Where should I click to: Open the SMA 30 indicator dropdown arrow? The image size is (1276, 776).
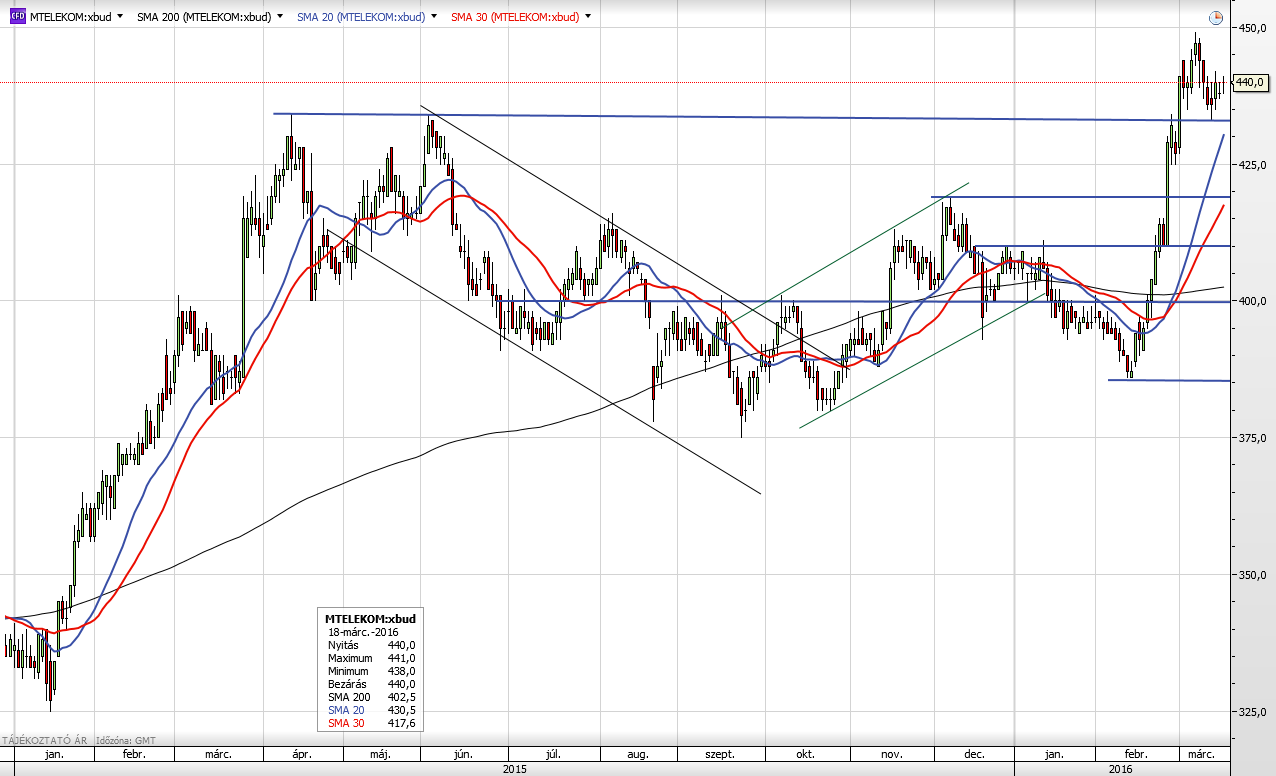(x=587, y=17)
